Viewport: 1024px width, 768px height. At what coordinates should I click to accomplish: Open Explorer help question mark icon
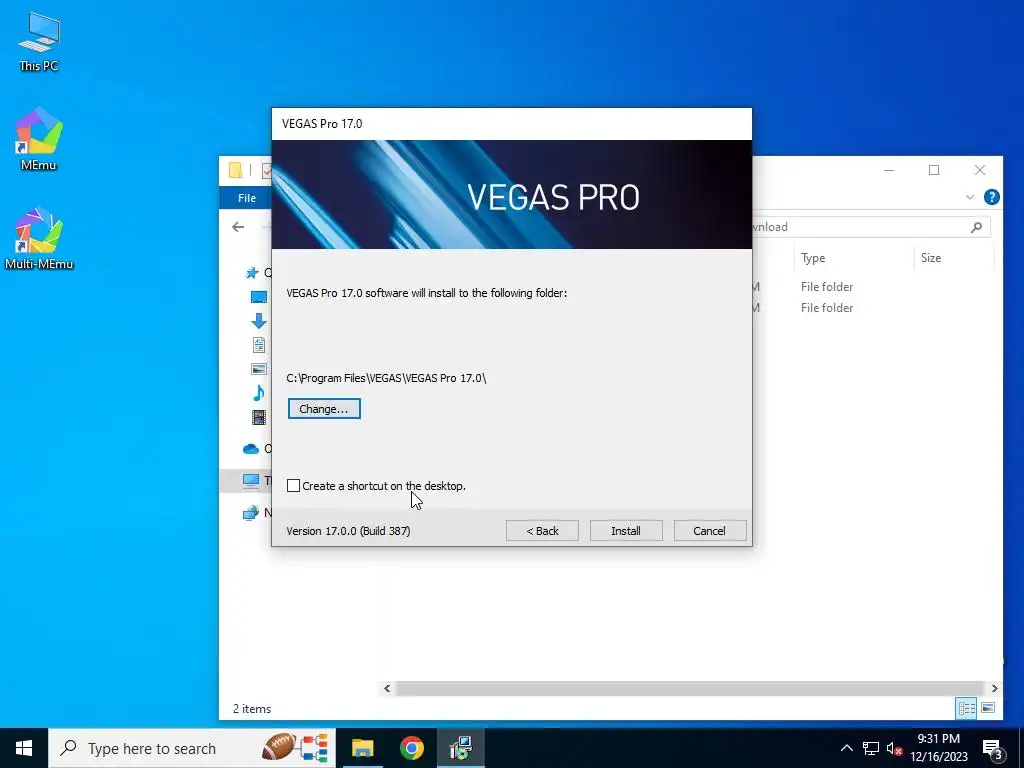tap(991, 197)
